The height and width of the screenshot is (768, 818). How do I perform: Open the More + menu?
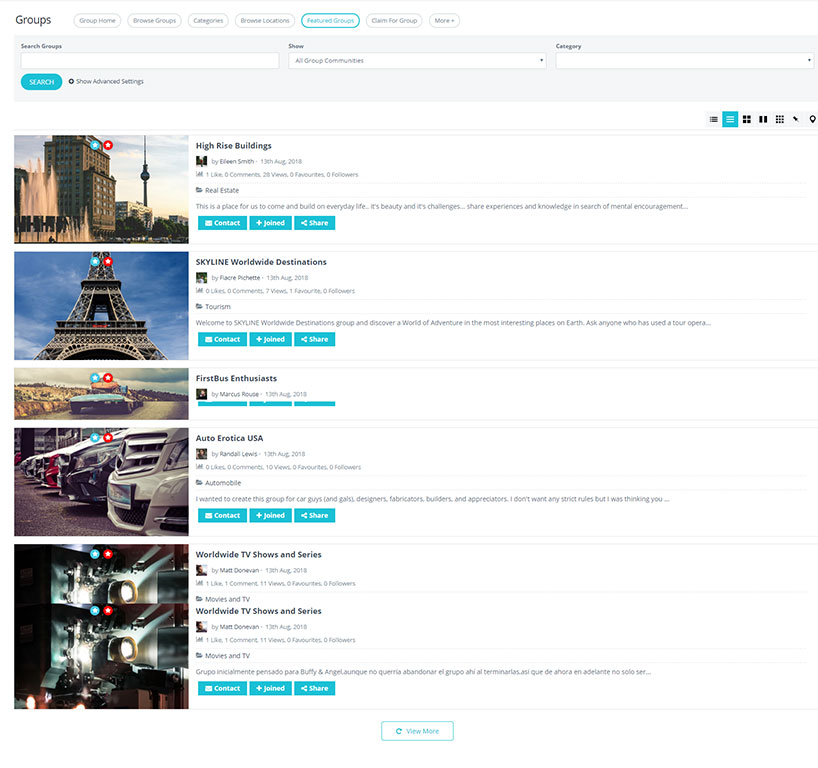pos(444,20)
